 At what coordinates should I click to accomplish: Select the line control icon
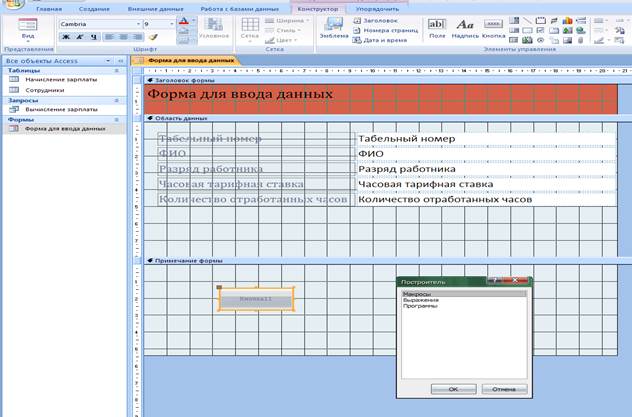527,21
